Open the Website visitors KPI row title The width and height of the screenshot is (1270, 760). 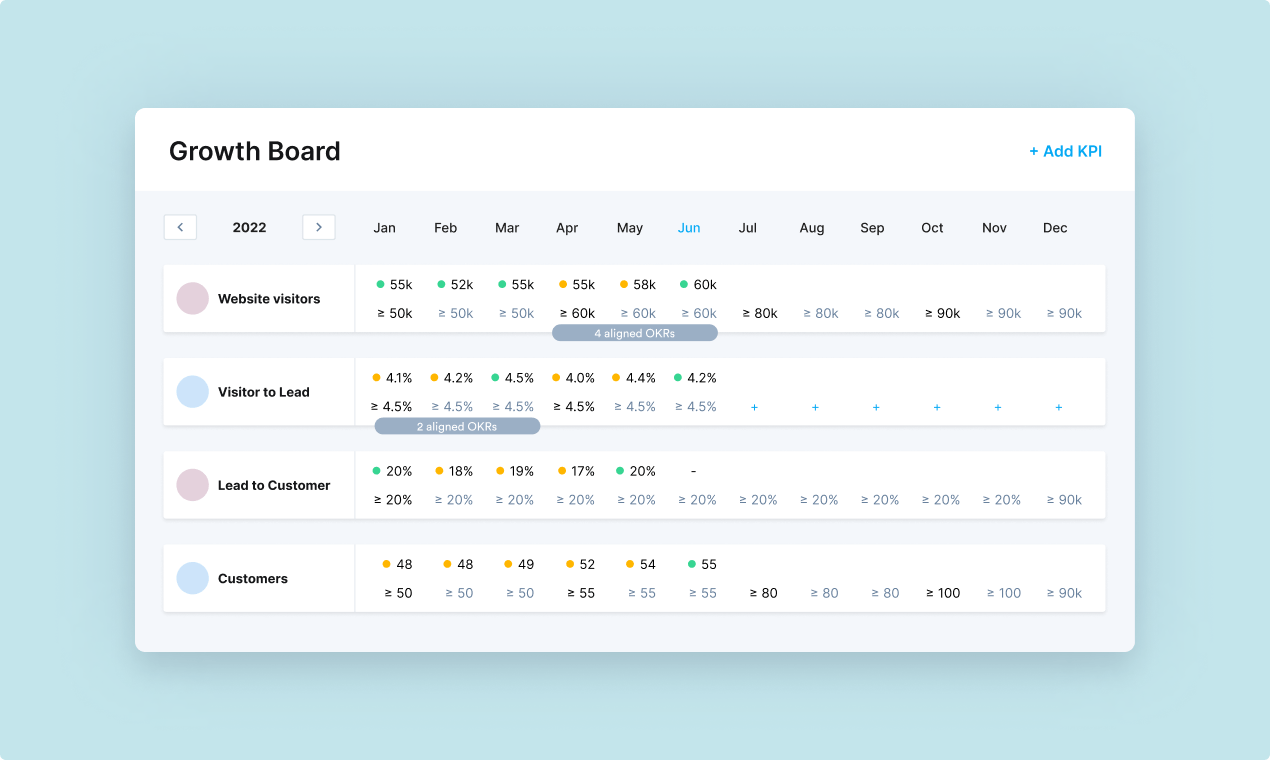[x=269, y=298]
